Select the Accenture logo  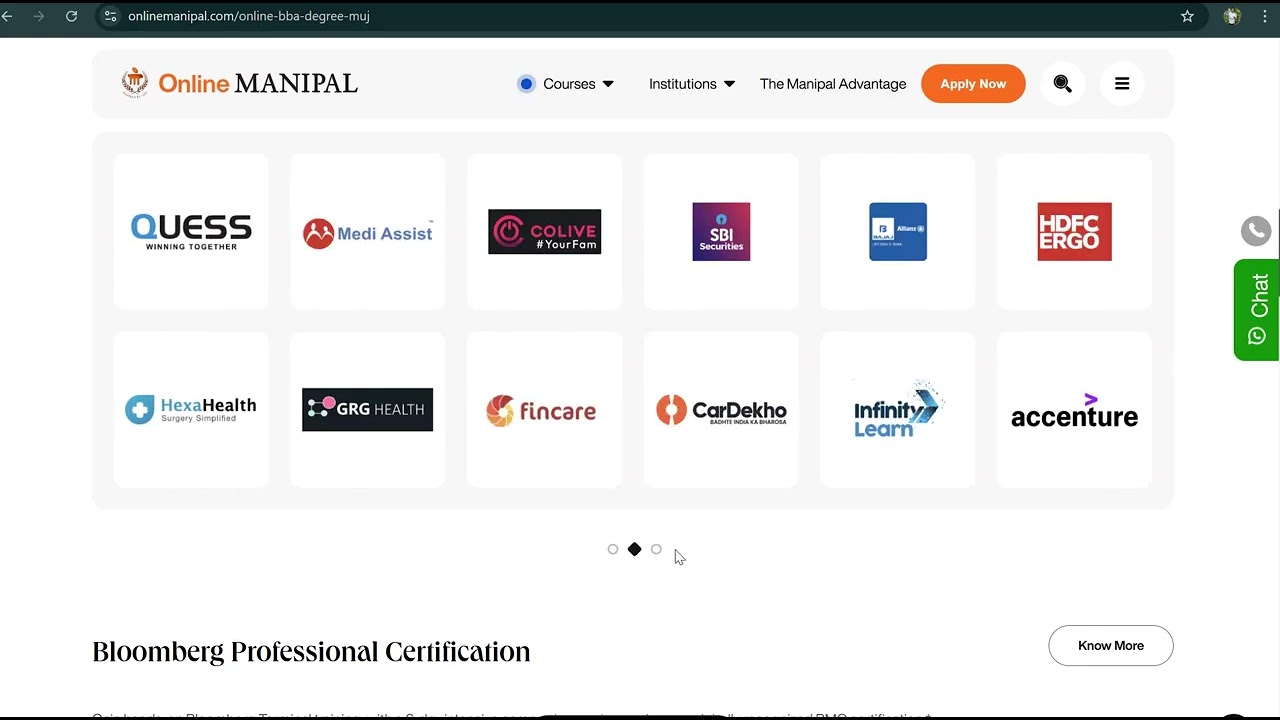[x=1074, y=411]
